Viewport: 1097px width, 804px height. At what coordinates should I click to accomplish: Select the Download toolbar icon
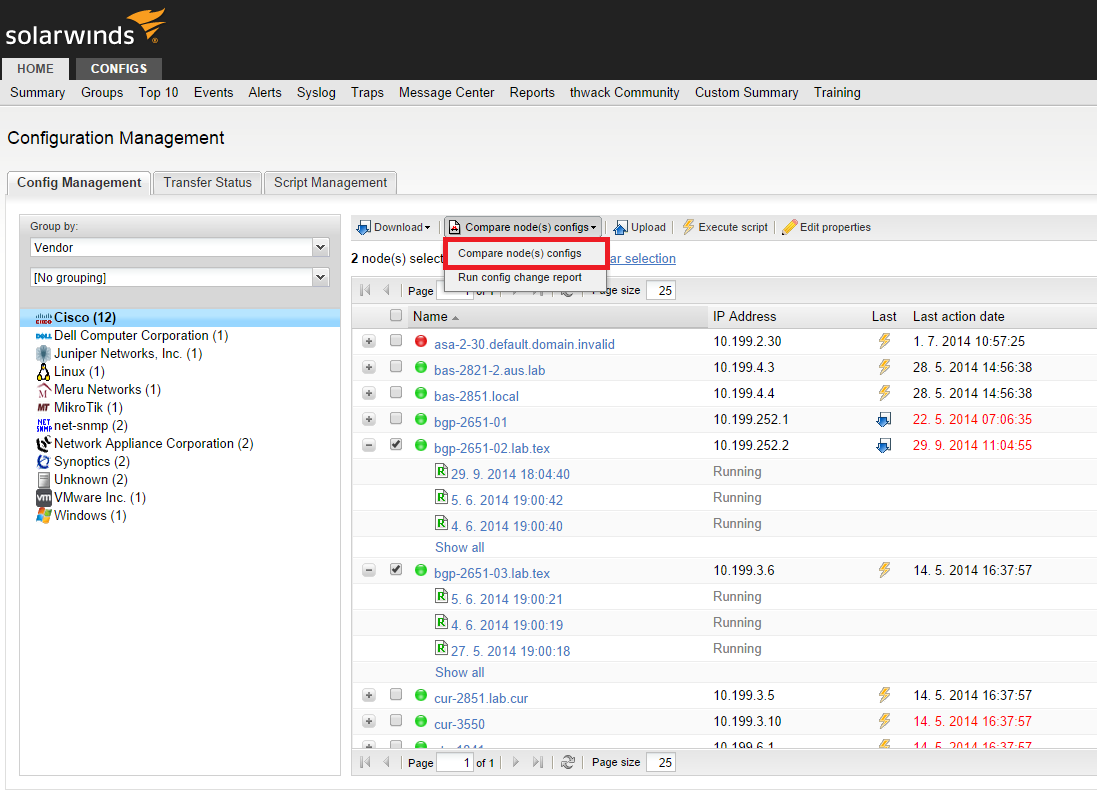pos(365,227)
